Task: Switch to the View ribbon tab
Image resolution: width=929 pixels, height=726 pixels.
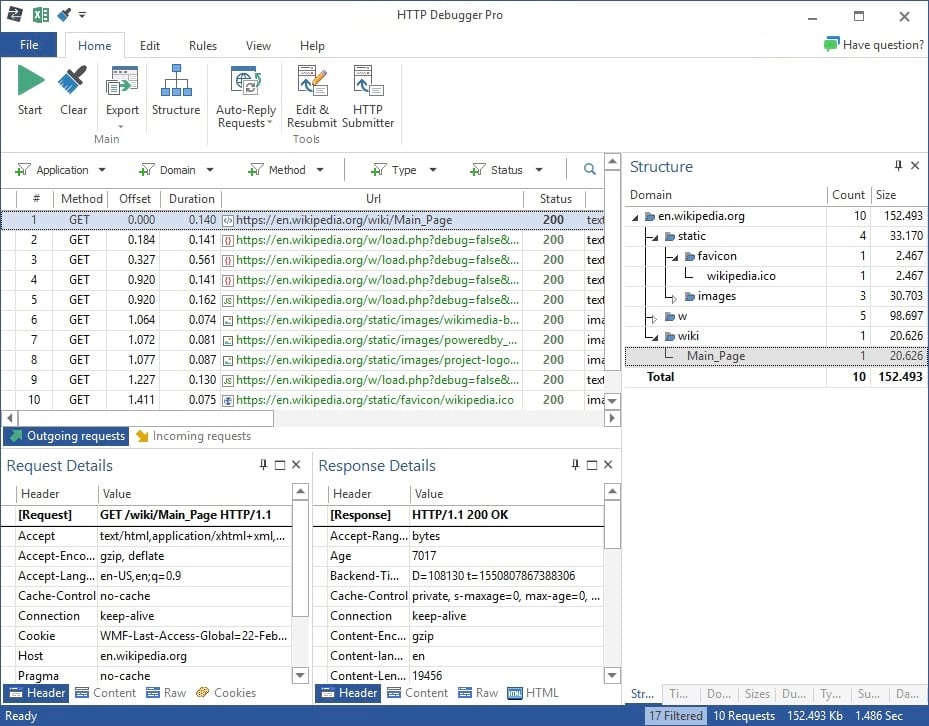Action: click(x=258, y=46)
